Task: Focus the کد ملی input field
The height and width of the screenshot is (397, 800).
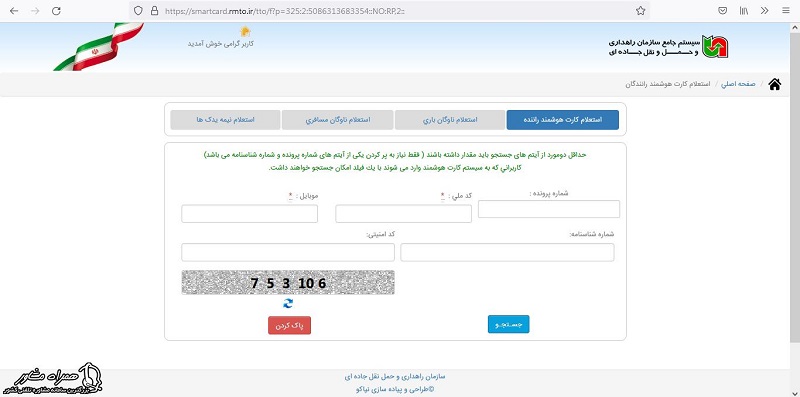Action: 403,214
